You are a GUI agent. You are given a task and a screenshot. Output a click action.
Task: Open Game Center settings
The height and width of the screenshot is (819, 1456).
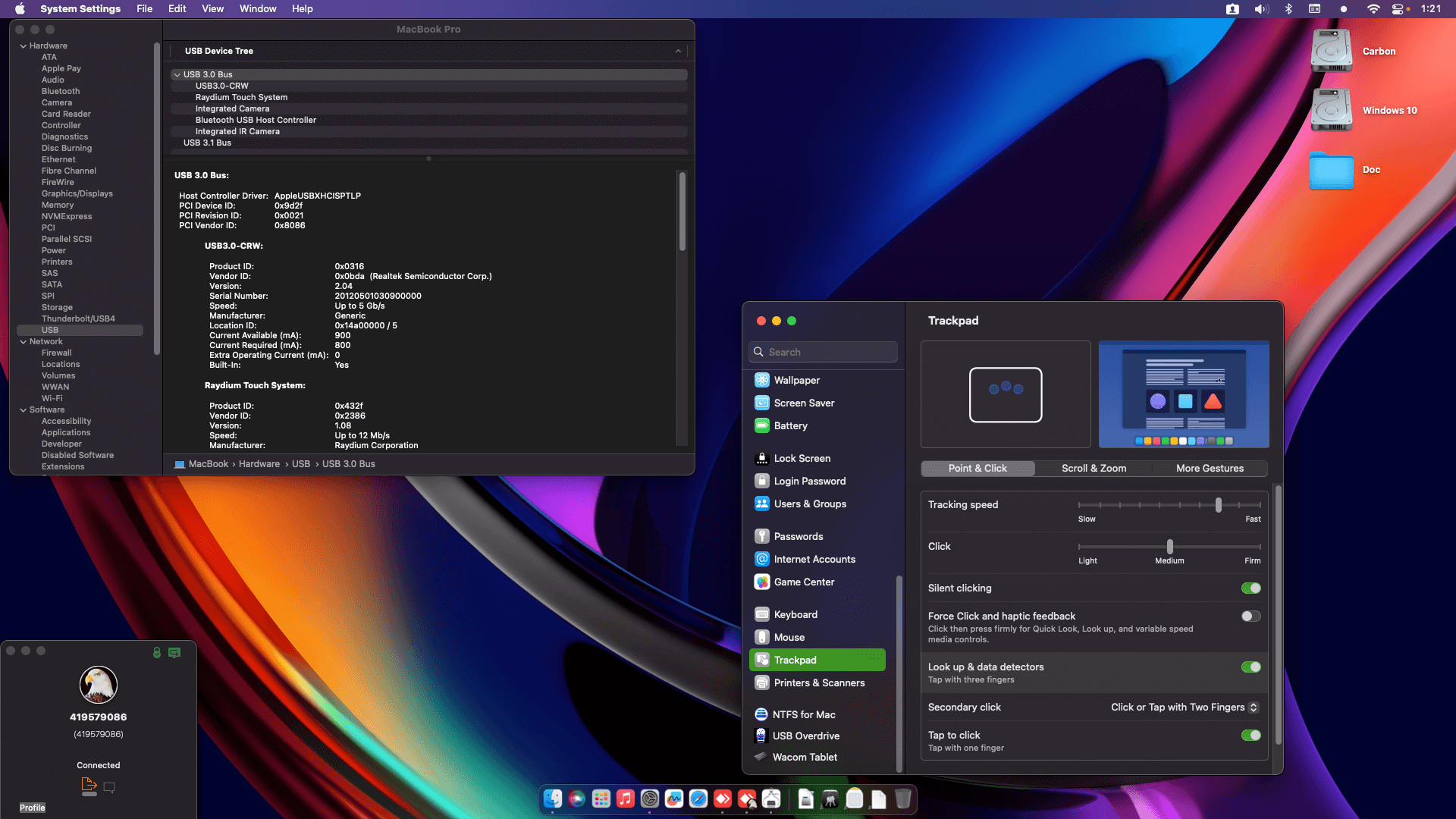click(804, 582)
